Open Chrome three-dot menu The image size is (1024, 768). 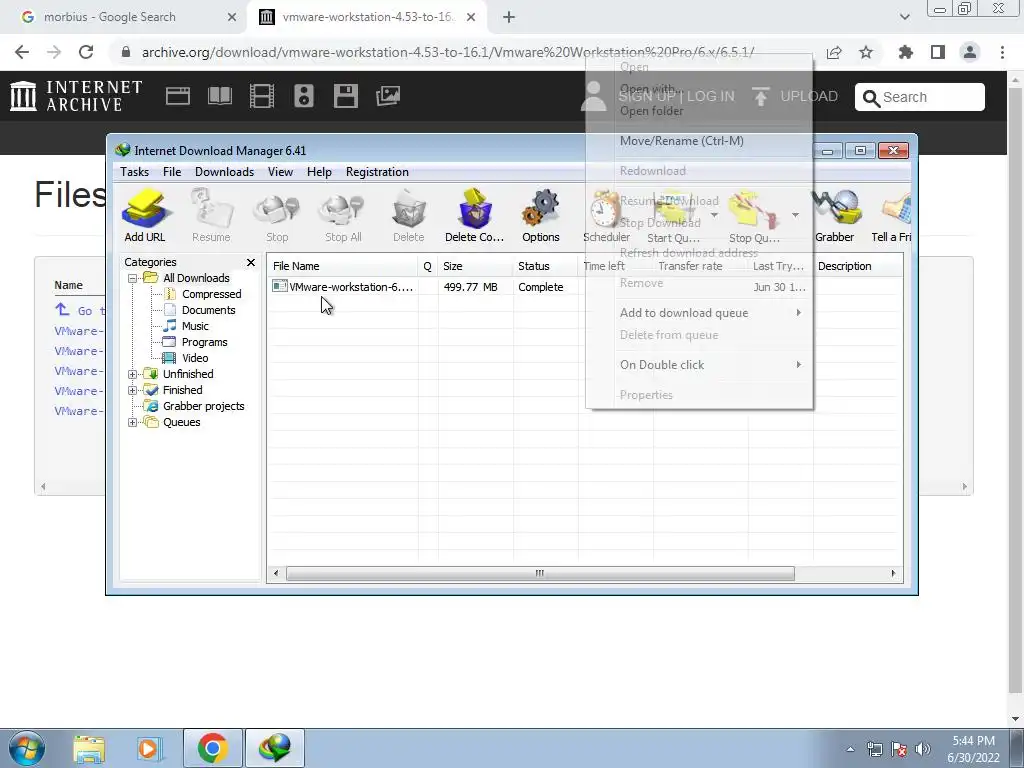click(1002, 52)
